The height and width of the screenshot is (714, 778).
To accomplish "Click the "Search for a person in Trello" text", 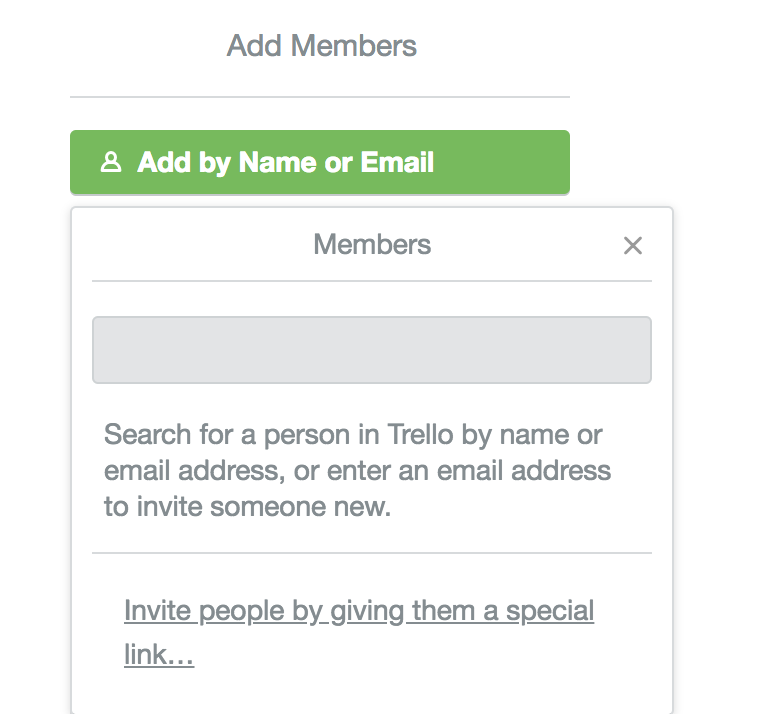I will 353,435.
